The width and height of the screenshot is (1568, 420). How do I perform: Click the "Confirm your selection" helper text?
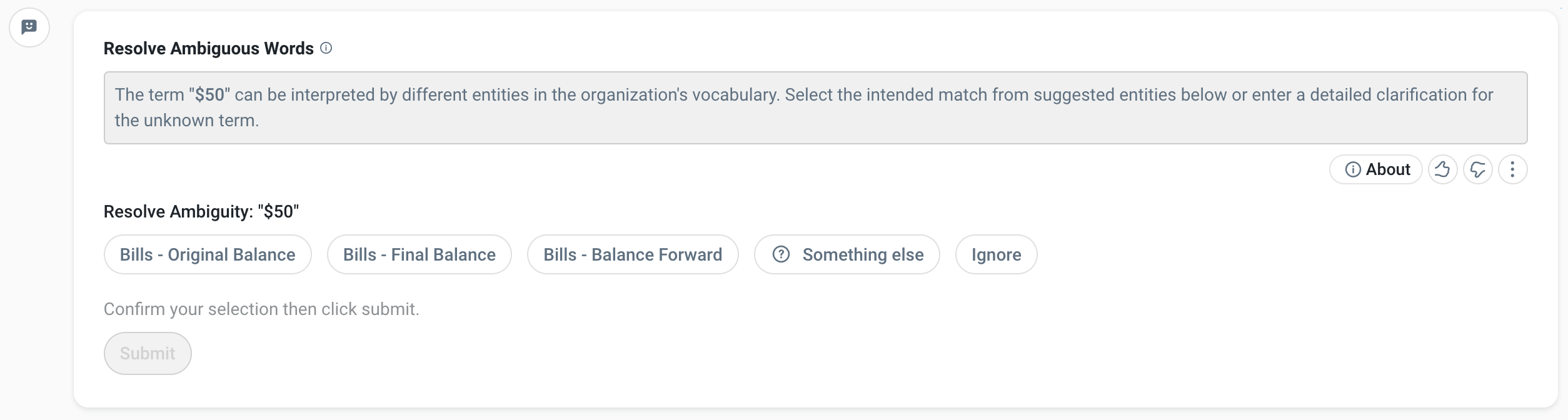coord(262,307)
